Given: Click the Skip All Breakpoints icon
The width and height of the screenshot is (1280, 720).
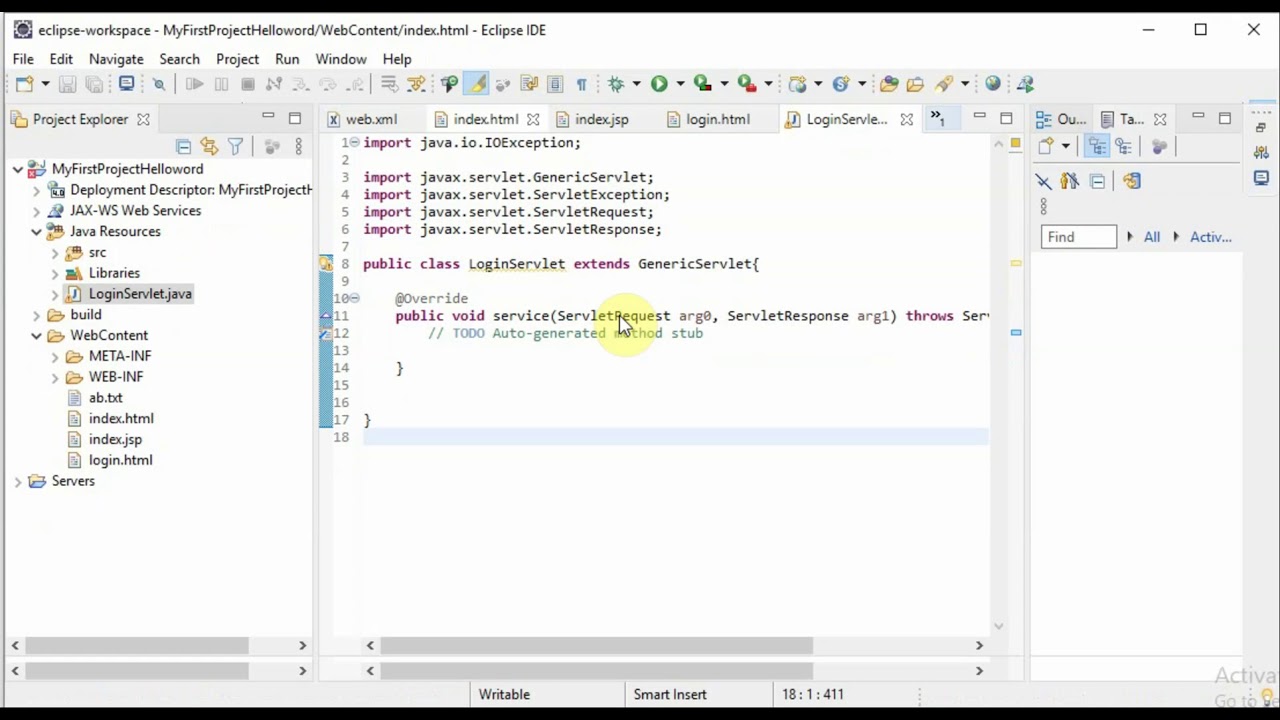Looking at the screenshot, I should coord(159,84).
